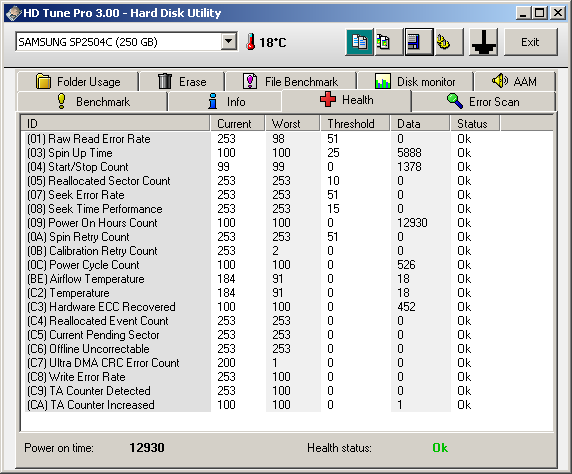This screenshot has height=474, width=572.
Task: Select the Current Pending Sector row
Action: (287, 335)
